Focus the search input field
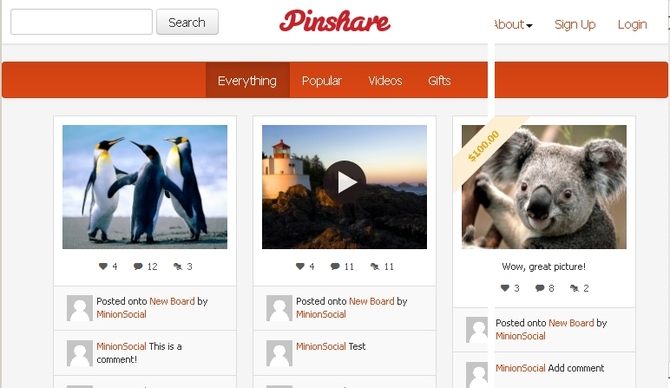 (x=82, y=22)
